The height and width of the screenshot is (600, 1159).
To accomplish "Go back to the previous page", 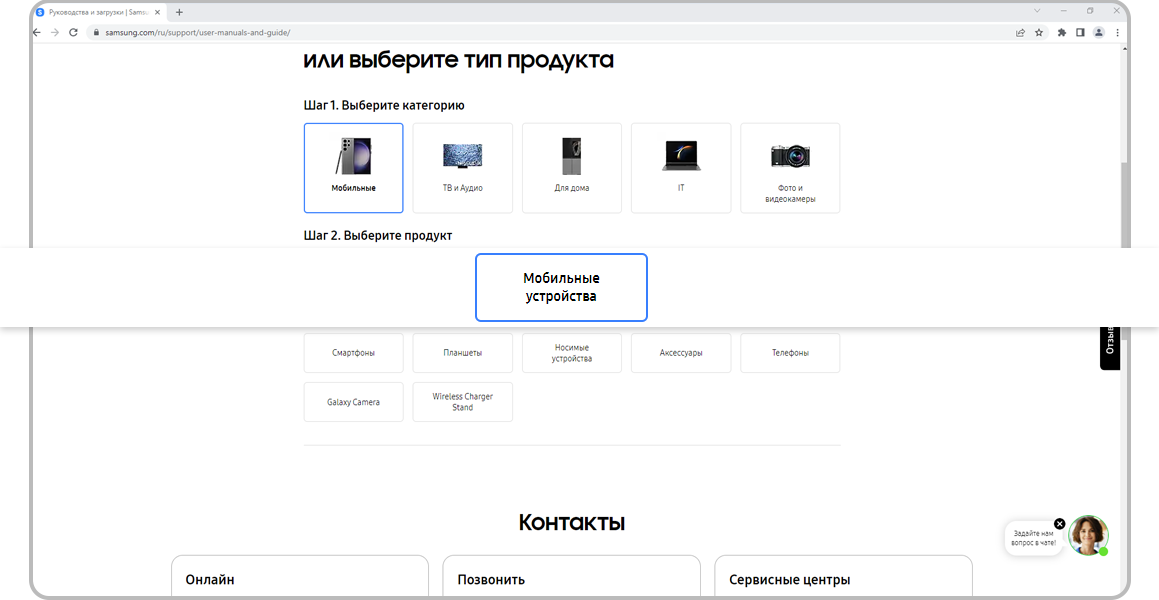I will (37, 33).
